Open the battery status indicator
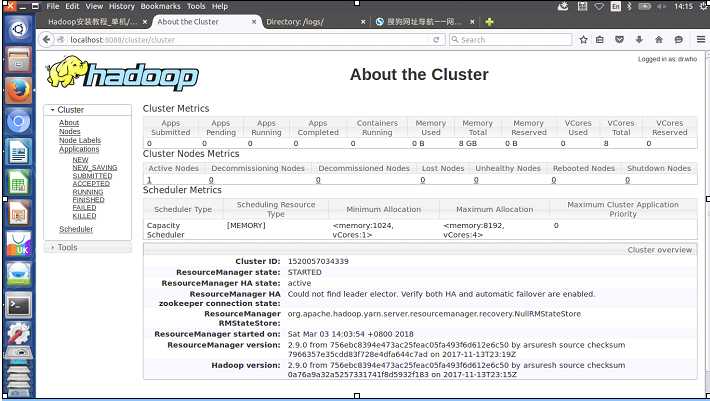Image resolution: width=710 pixels, height=401 pixels. 644,6
